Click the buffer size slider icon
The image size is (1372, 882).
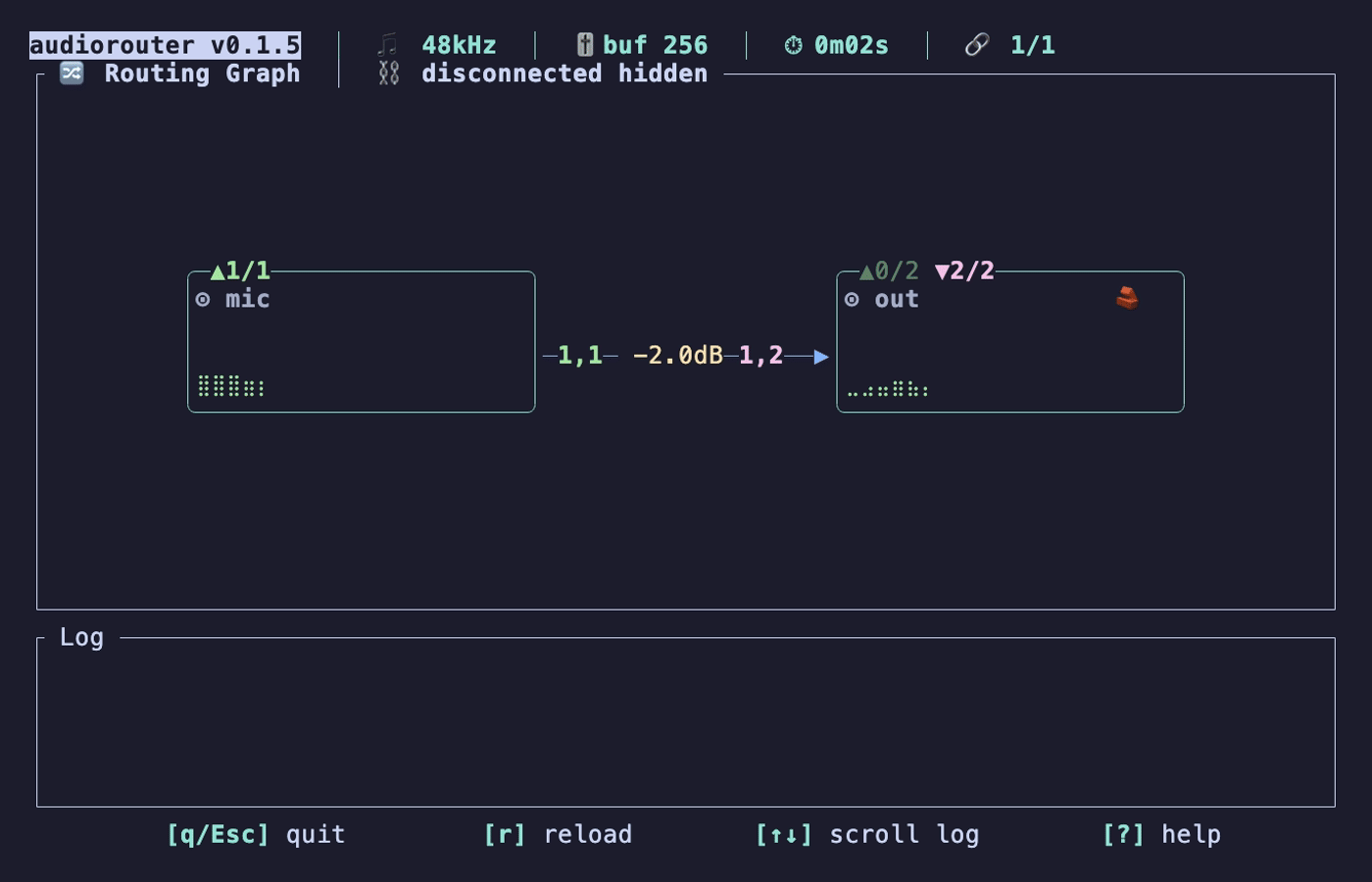click(585, 45)
